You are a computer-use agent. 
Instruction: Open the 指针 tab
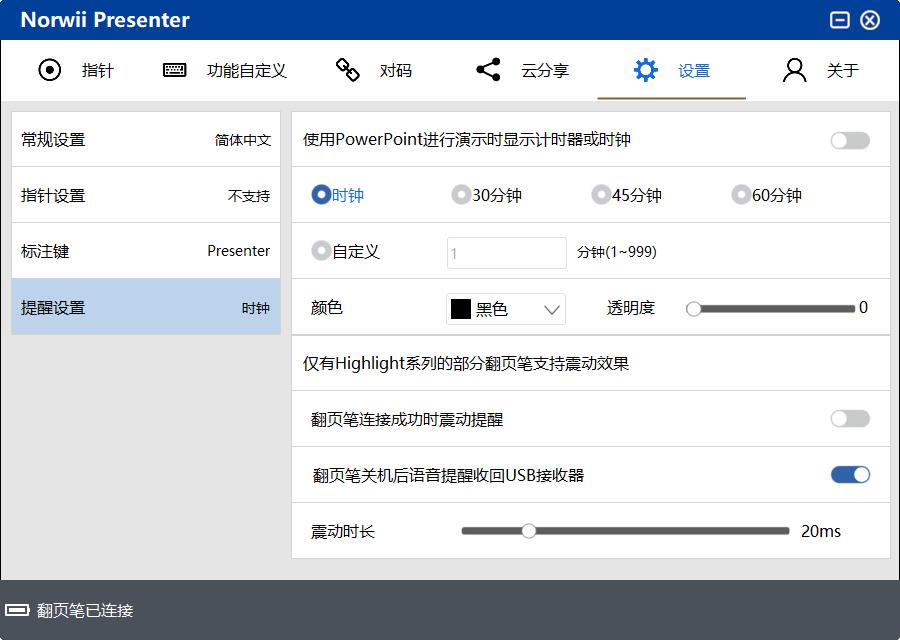98,71
